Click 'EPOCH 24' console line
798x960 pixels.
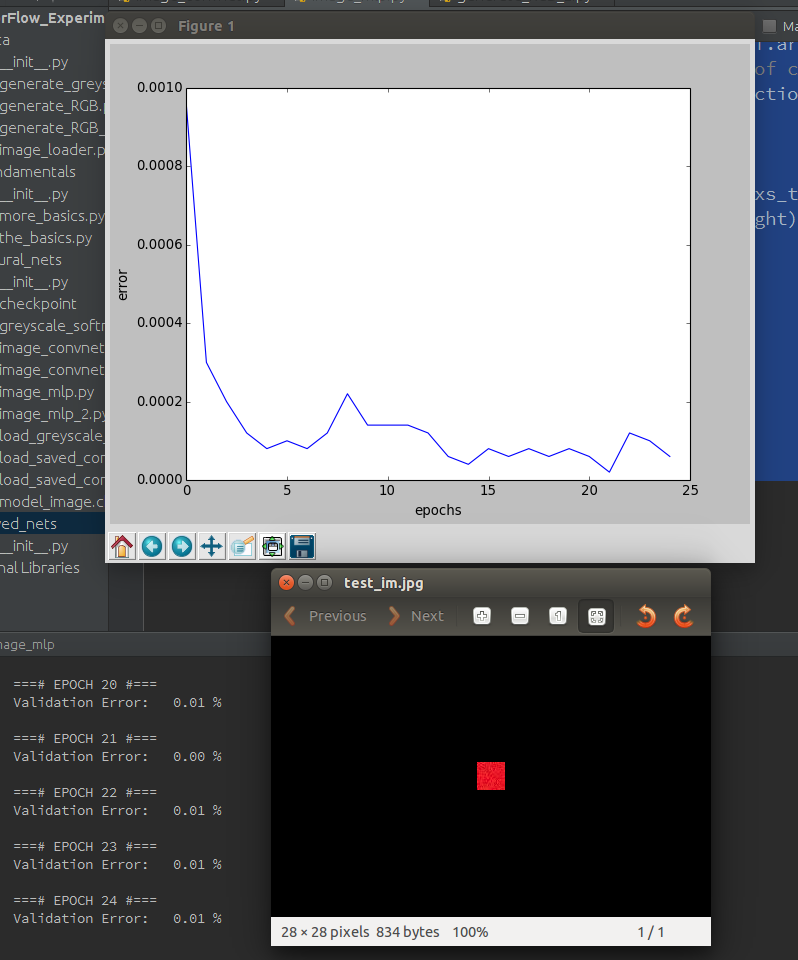pos(85,900)
